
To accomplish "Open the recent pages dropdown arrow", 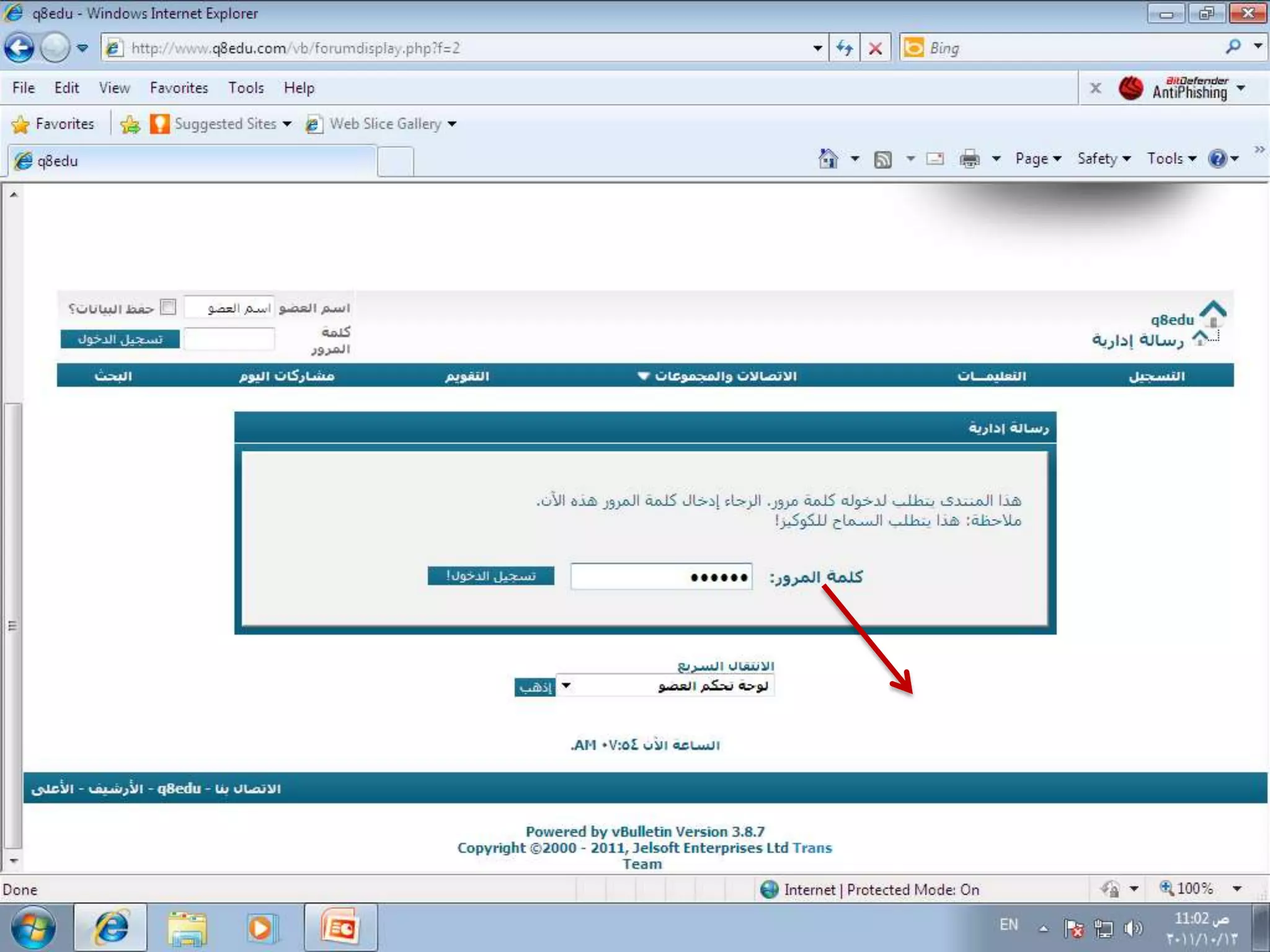I will click(x=82, y=48).
